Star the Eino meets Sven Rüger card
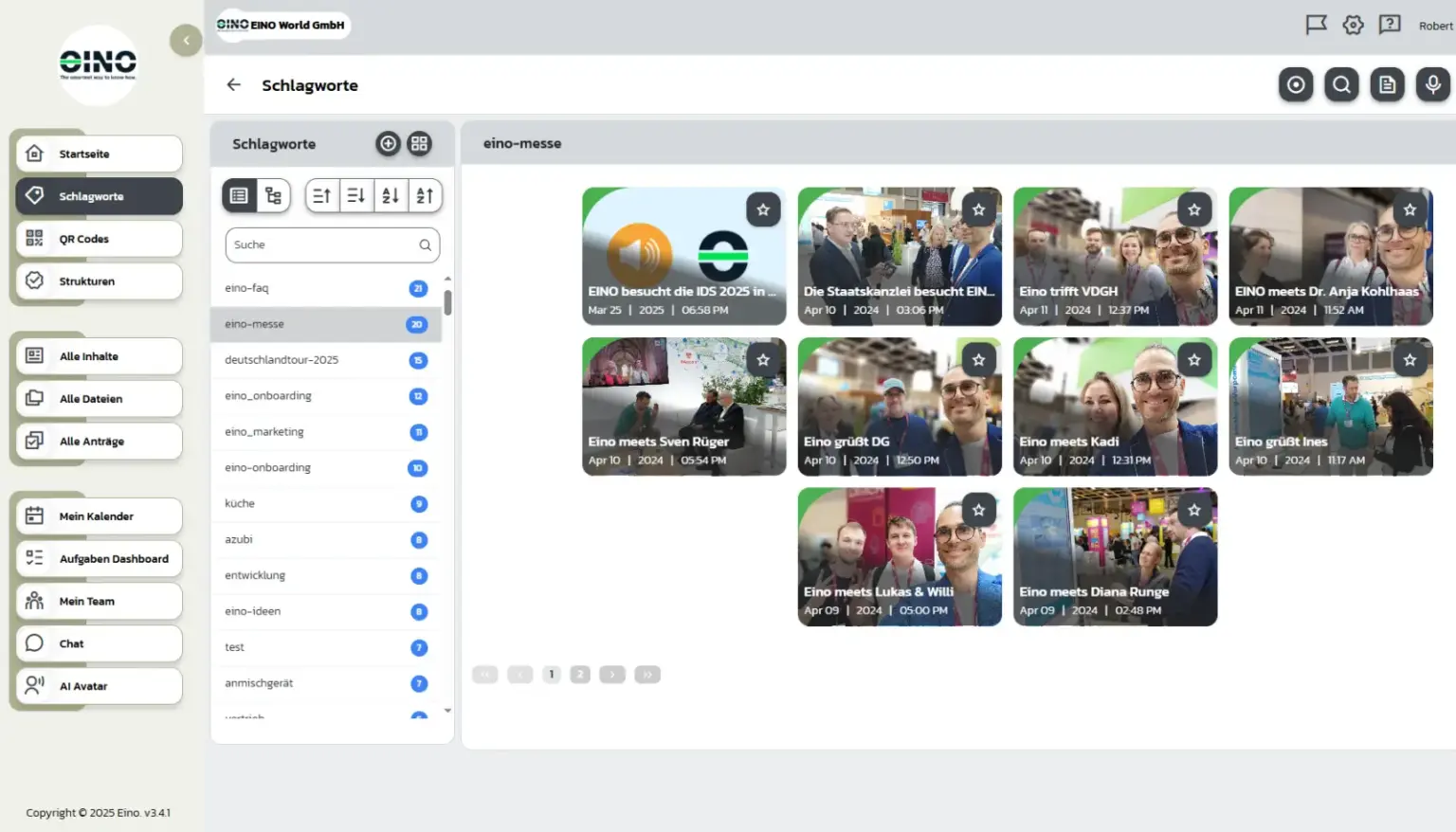 [x=763, y=360]
